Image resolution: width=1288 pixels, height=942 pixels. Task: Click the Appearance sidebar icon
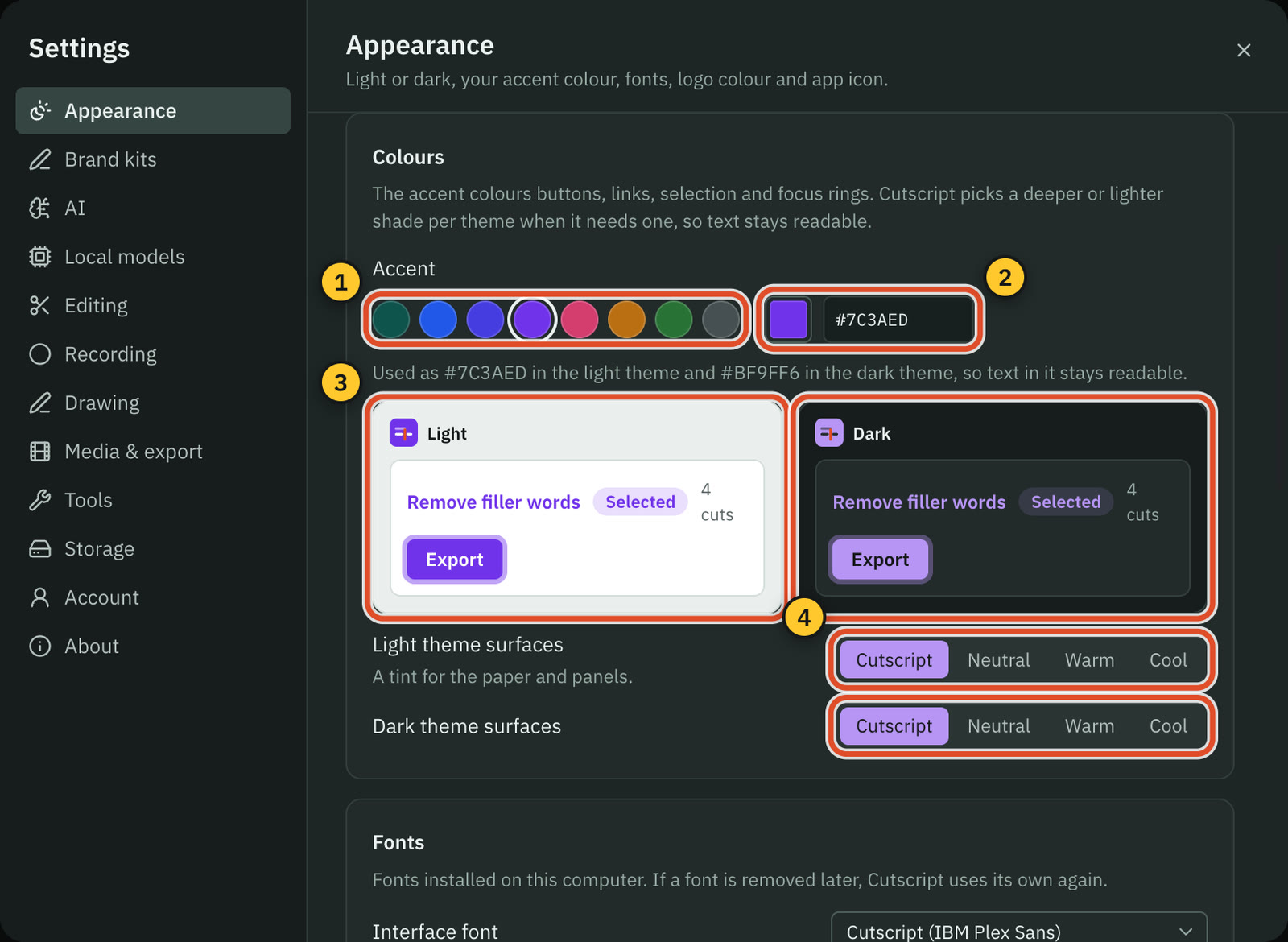point(40,111)
